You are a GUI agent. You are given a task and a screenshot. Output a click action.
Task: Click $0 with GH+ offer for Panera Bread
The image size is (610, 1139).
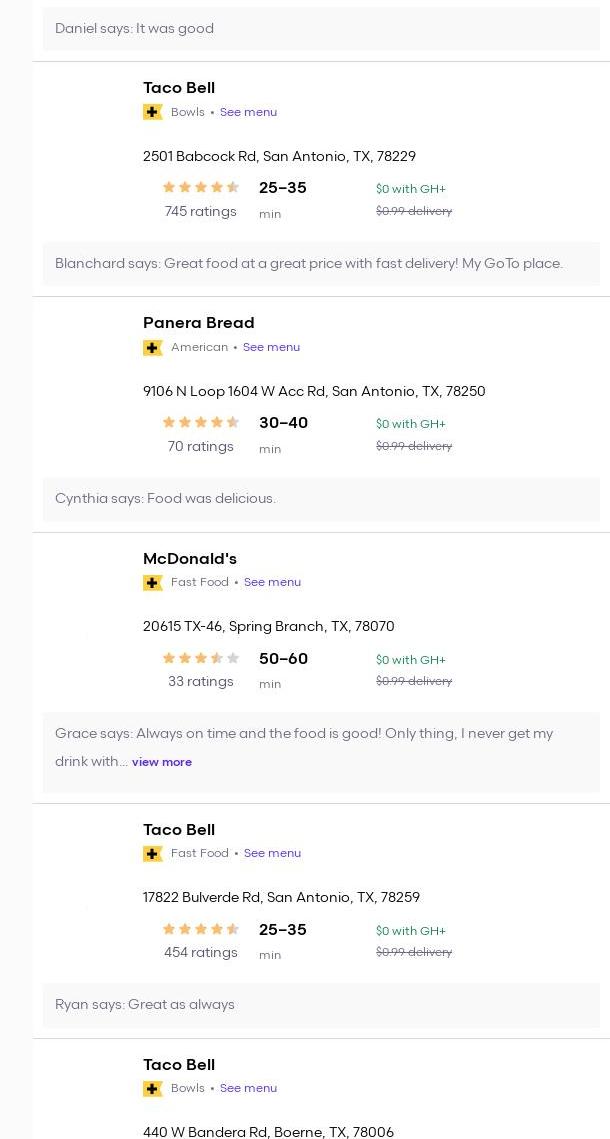click(x=411, y=424)
